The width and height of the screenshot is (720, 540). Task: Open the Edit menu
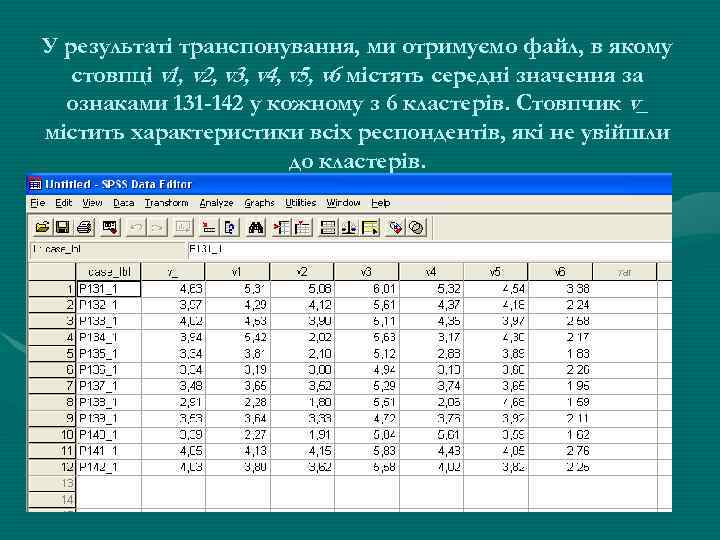click(x=63, y=202)
